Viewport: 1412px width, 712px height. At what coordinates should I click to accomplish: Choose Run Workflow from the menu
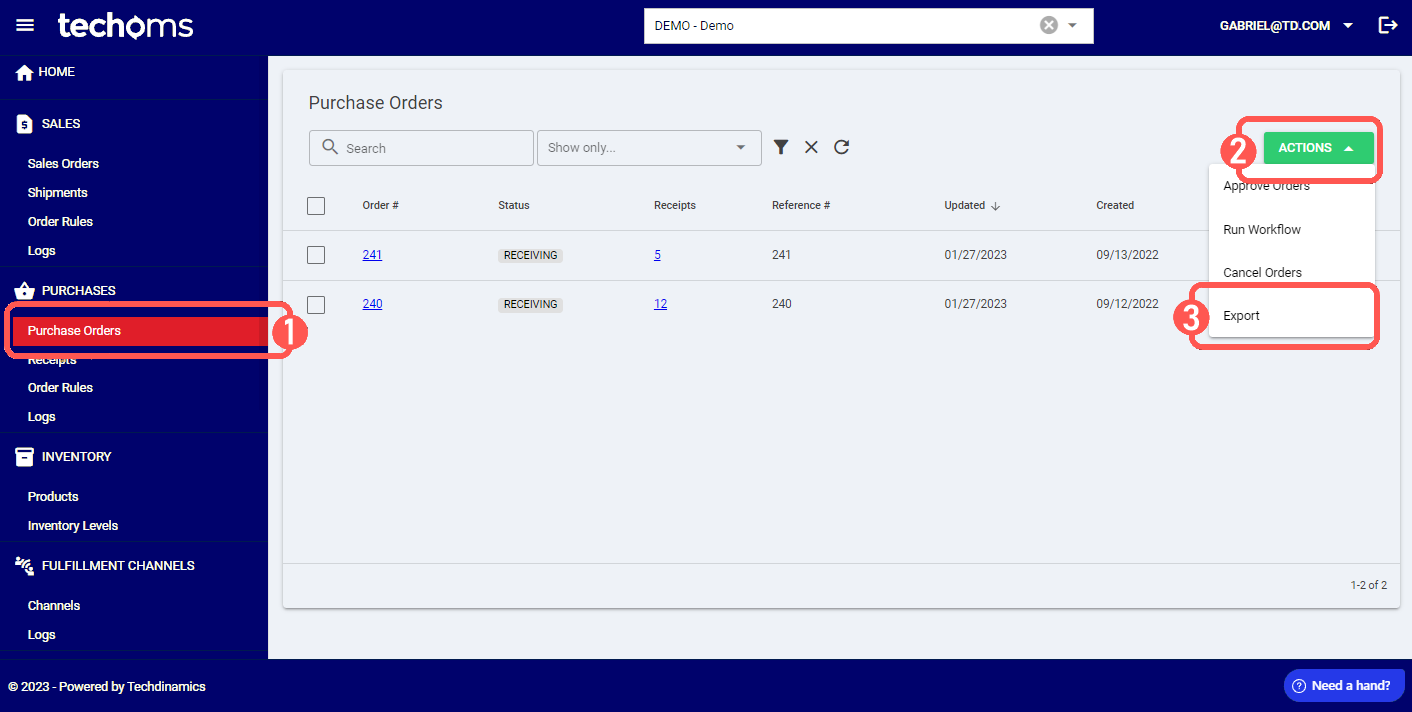coord(1261,229)
